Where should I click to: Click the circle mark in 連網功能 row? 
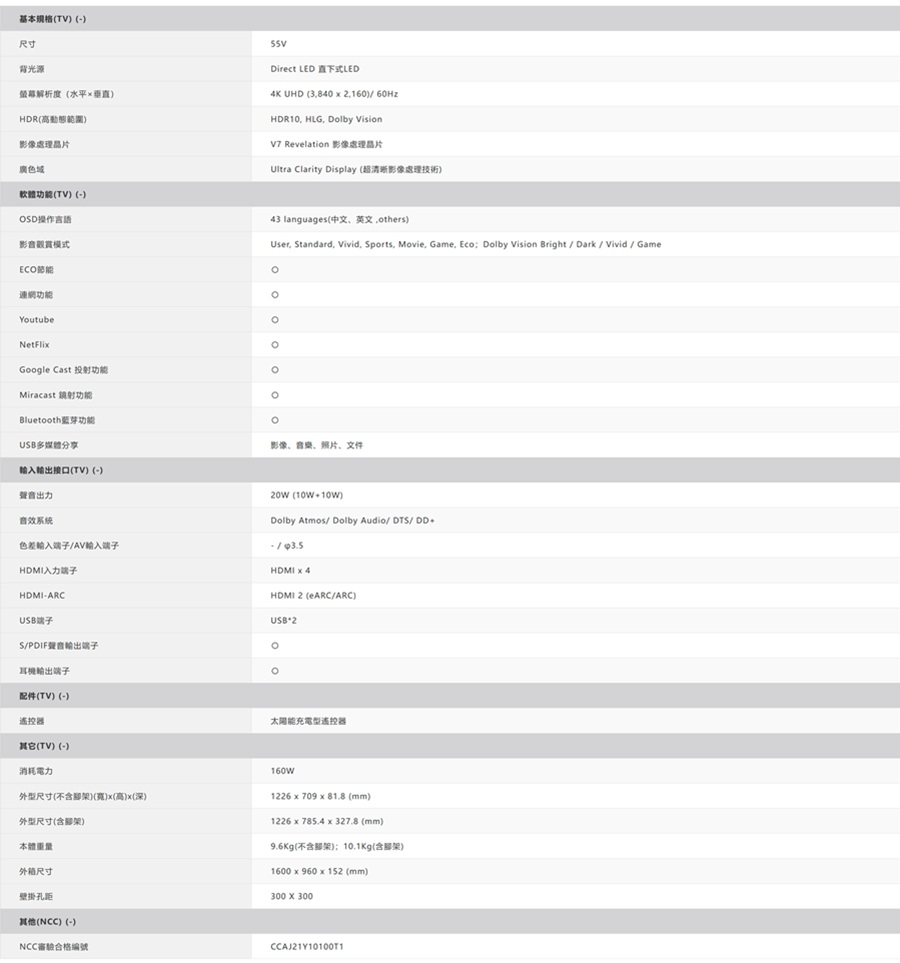275,295
